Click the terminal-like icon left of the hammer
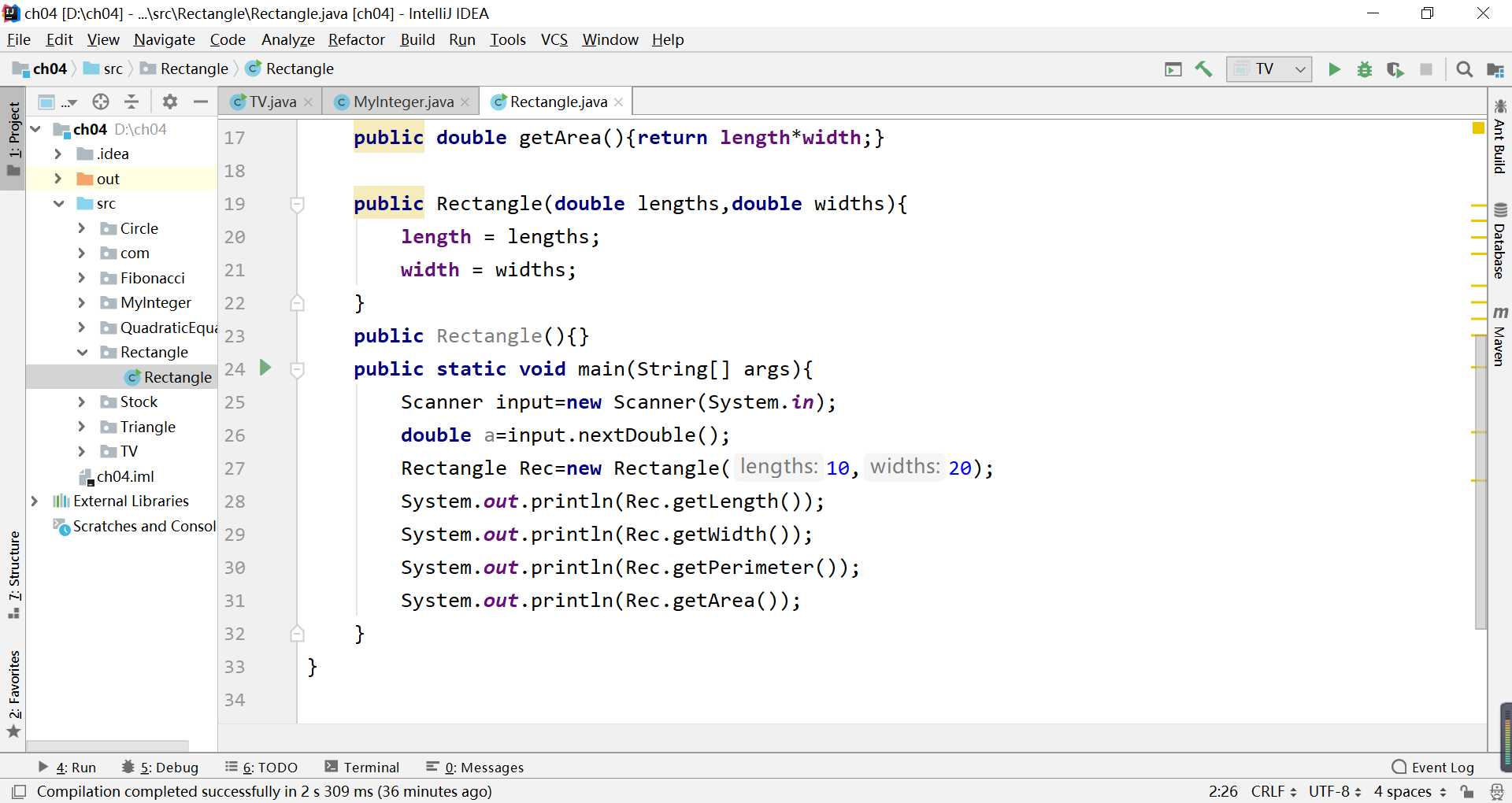The width and height of the screenshot is (1512, 803). 1173,69
